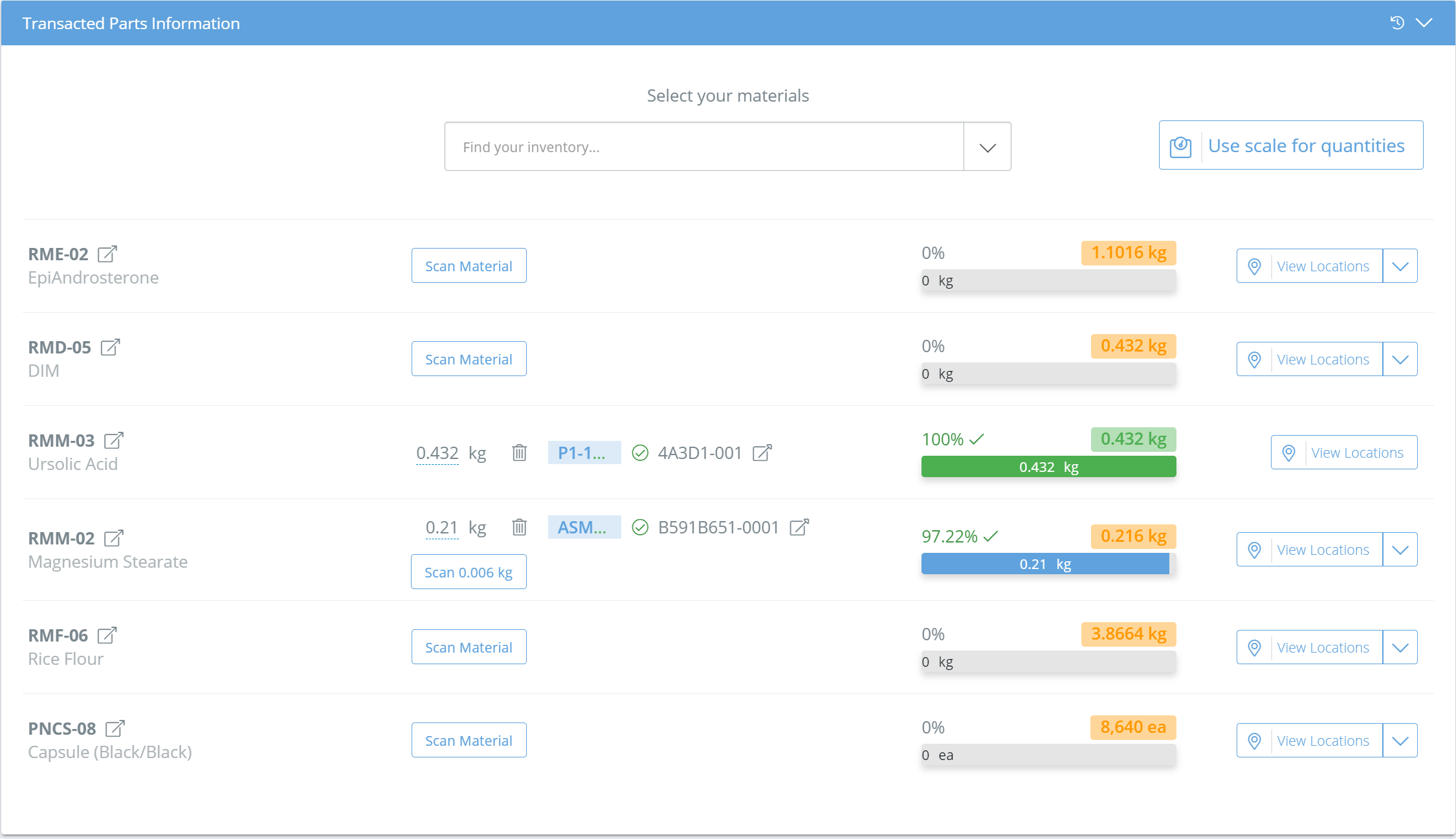Expand View Locations dropdown for Capsule row
Image resolution: width=1456 pixels, height=839 pixels.
click(x=1400, y=741)
